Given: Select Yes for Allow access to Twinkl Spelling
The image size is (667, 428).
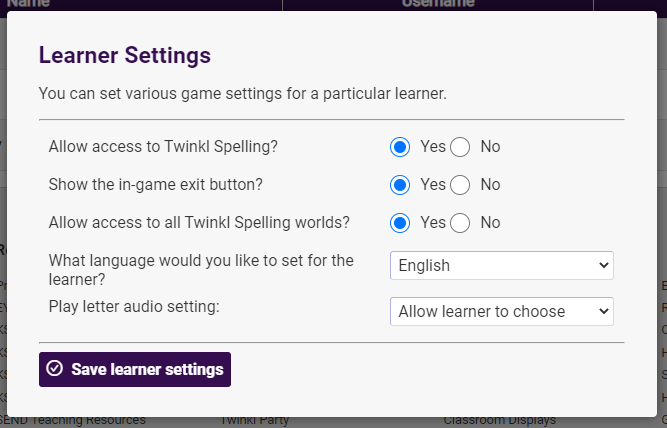Looking at the screenshot, I should click(x=400, y=147).
